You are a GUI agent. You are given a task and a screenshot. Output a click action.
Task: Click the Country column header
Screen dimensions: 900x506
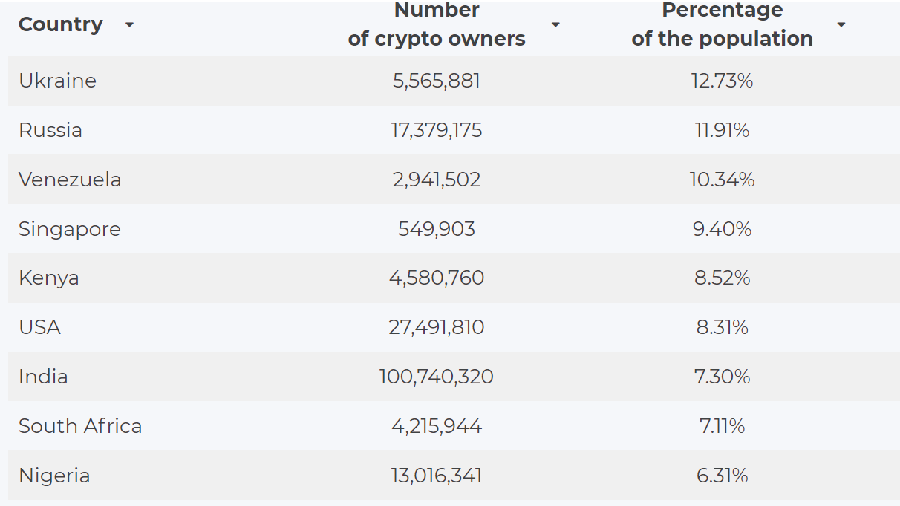(x=60, y=25)
